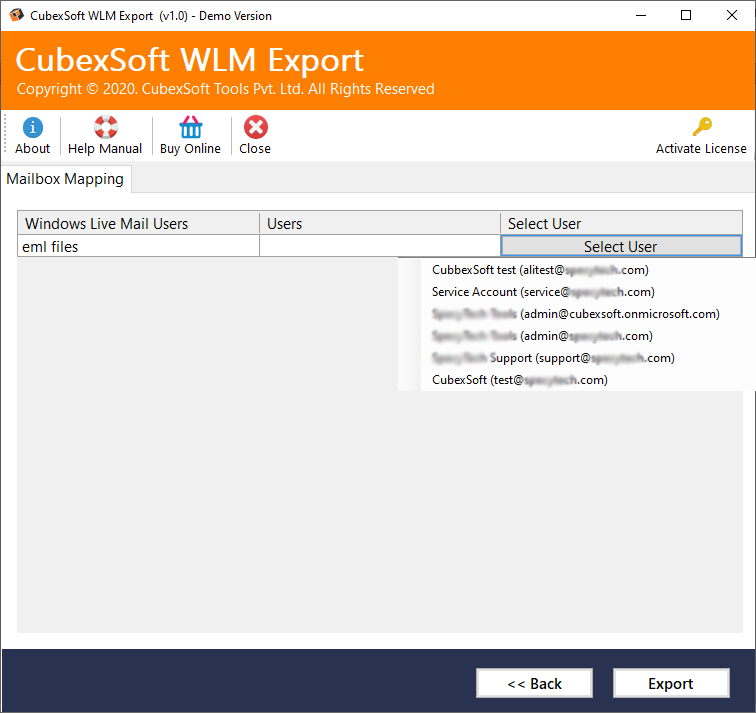
Task: Switch to the Mailbox Mapping tab
Action: click(x=66, y=179)
